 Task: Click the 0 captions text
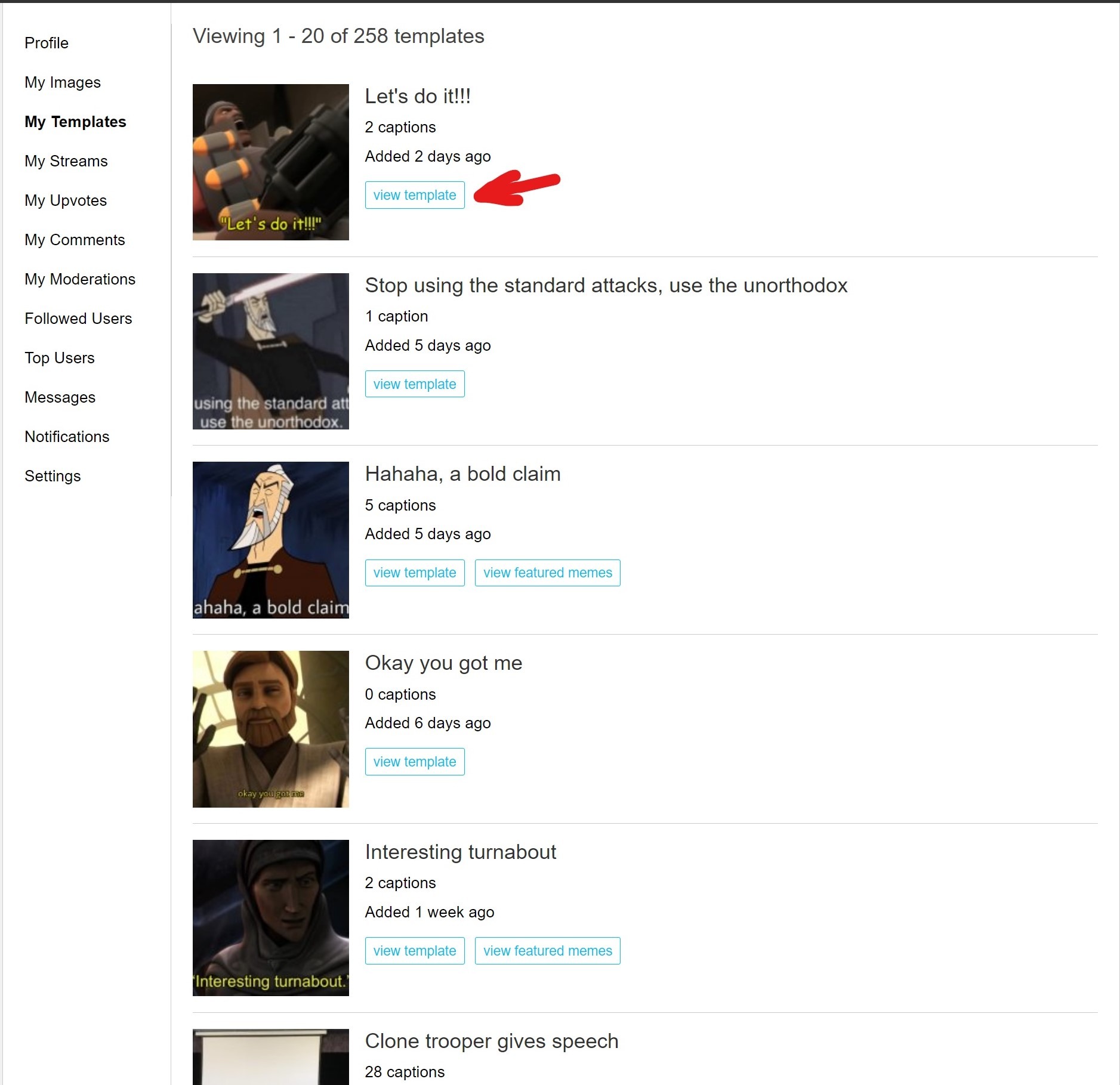tap(400, 694)
